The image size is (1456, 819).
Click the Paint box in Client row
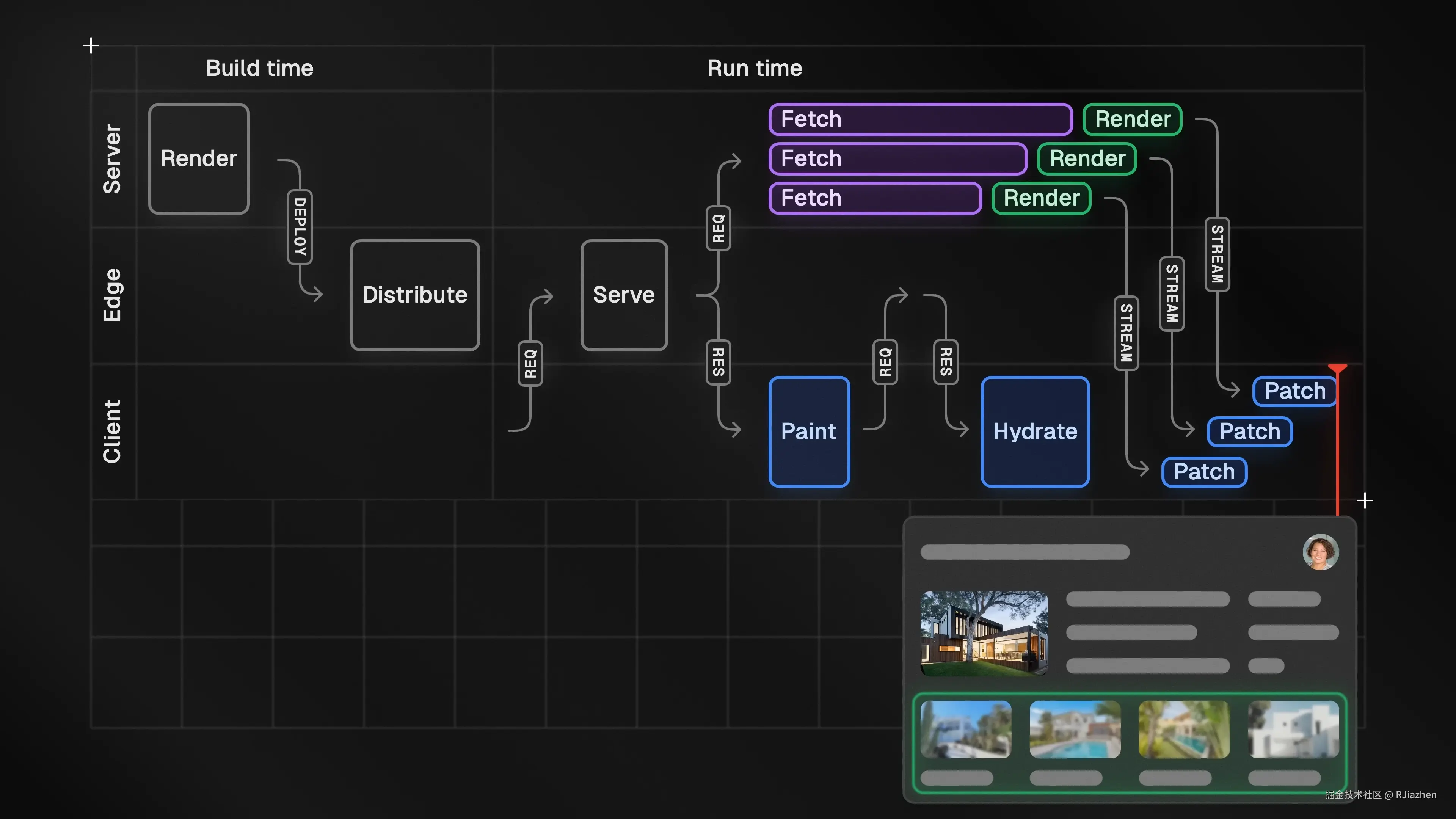point(809,431)
